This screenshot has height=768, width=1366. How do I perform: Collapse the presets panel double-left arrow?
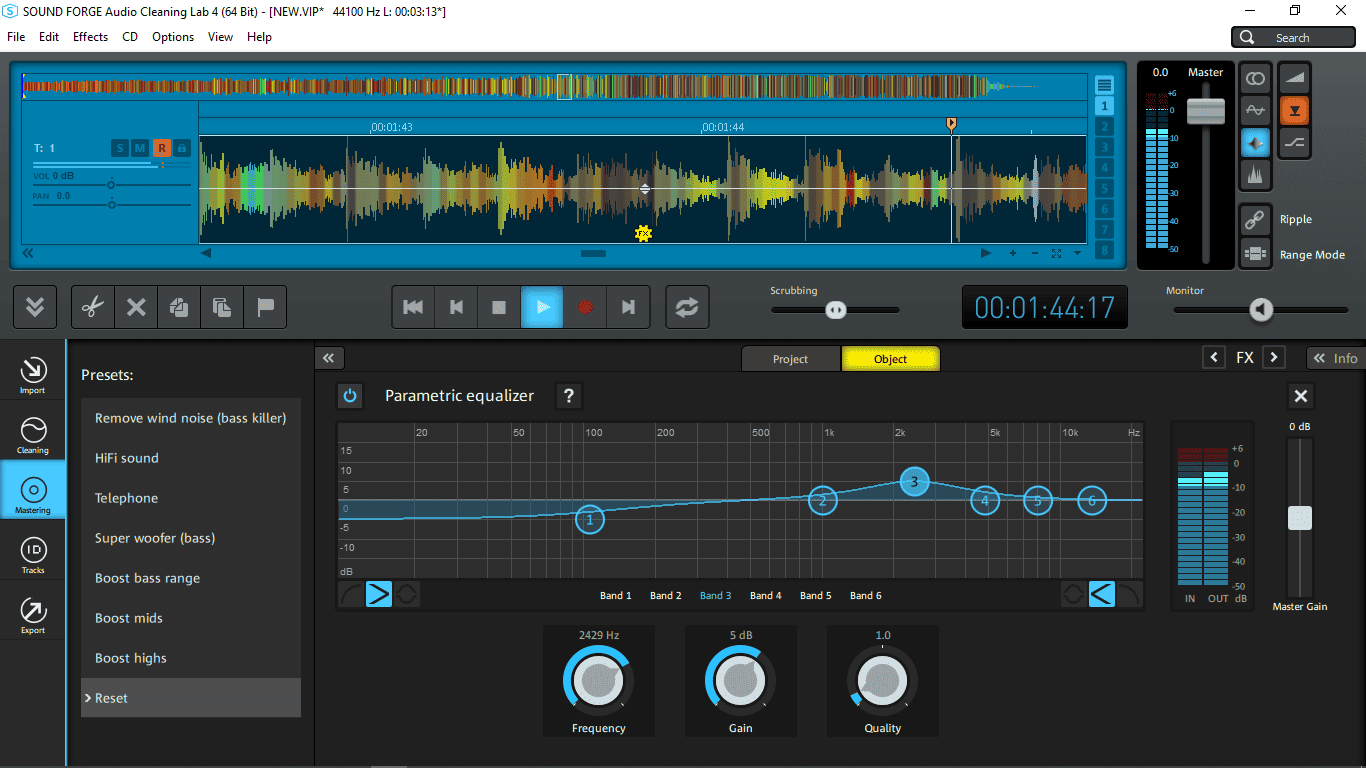[x=328, y=358]
